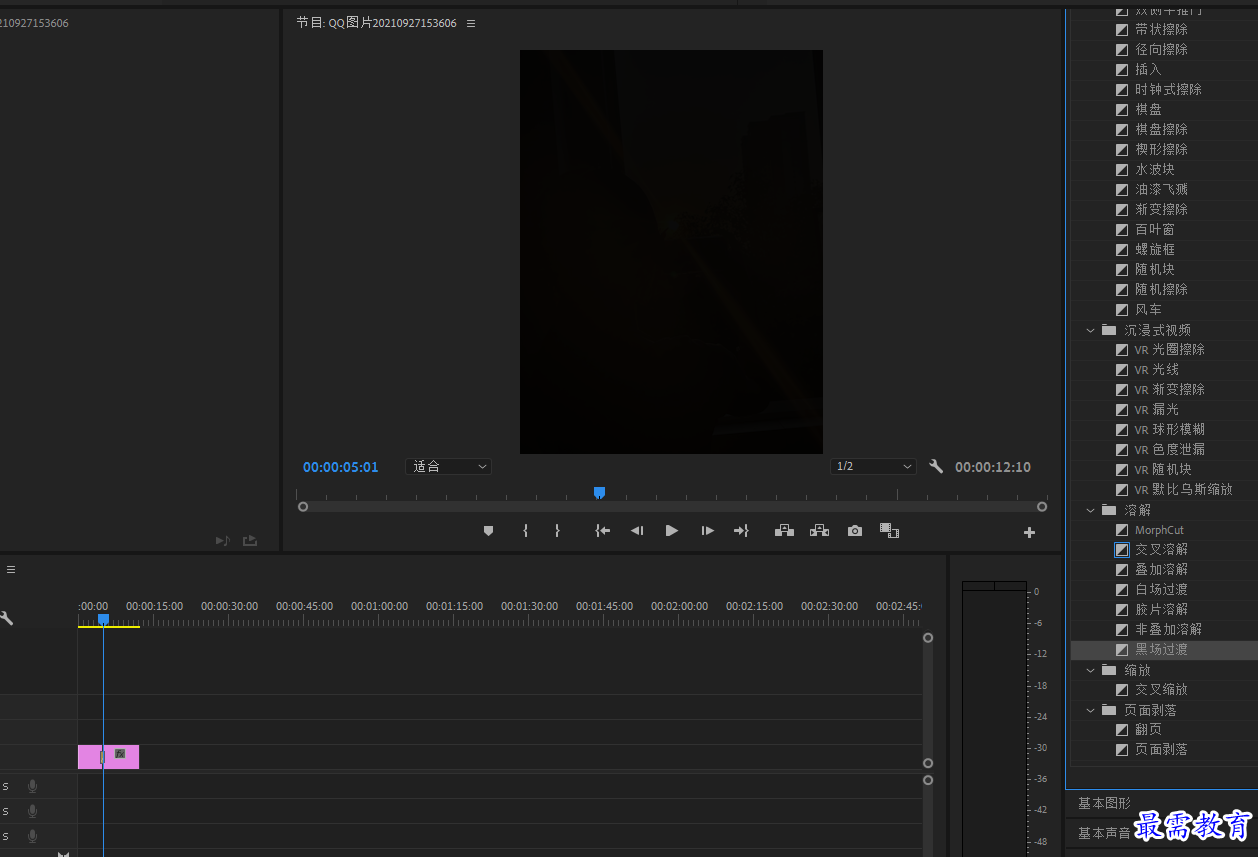This screenshot has width=1258, height=857.
Task: Select the VR 光圈擦除 transition
Action: pyautogui.click(x=1170, y=349)
